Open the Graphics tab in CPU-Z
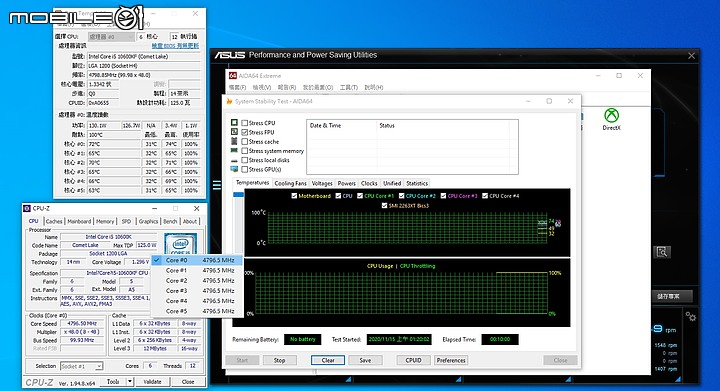The image size is (720, 391). [x=148, y=221]
